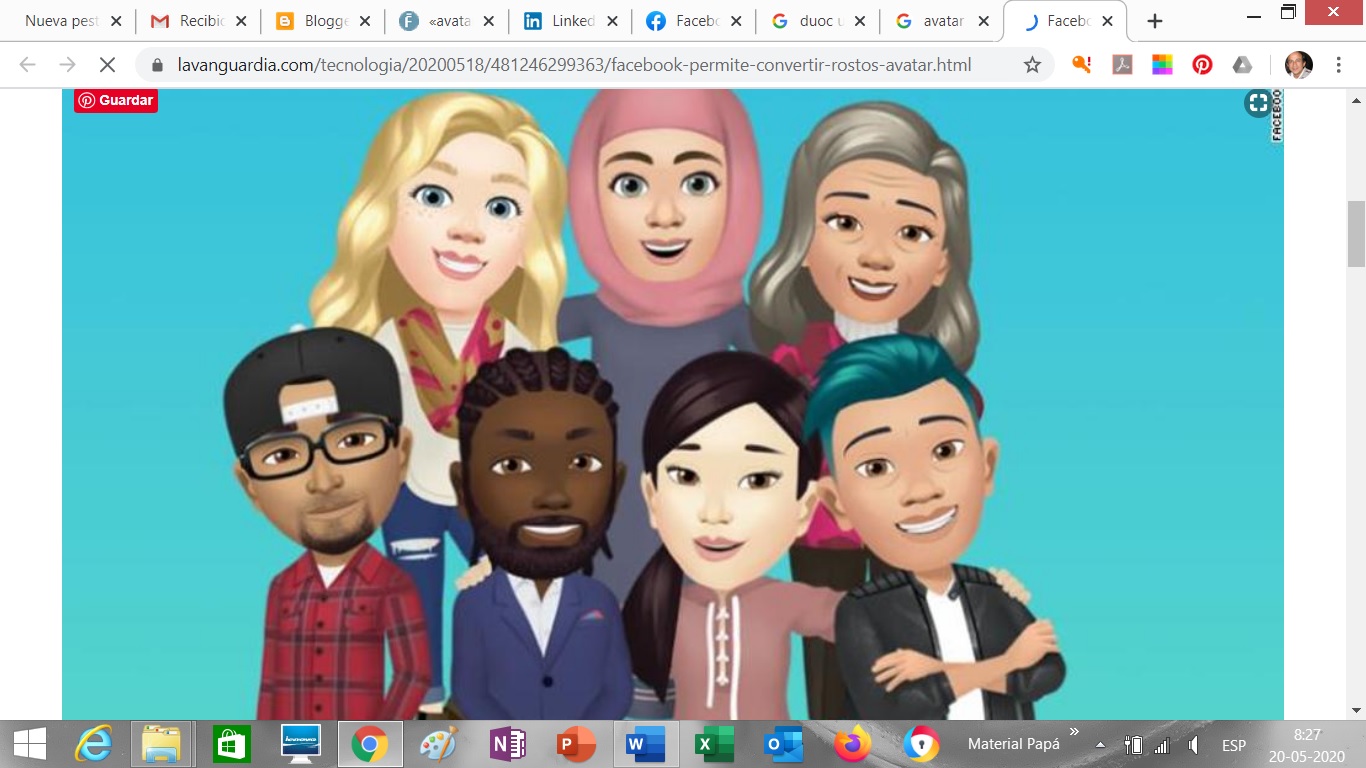Show hidden system tray icons
Viewport: 1366px width, 768px height.
point(1100,745)
